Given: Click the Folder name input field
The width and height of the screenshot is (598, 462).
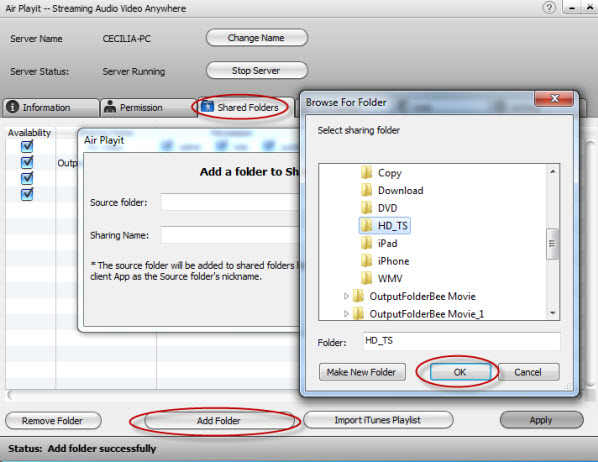Looking at the screenshot, I should 461,341.
